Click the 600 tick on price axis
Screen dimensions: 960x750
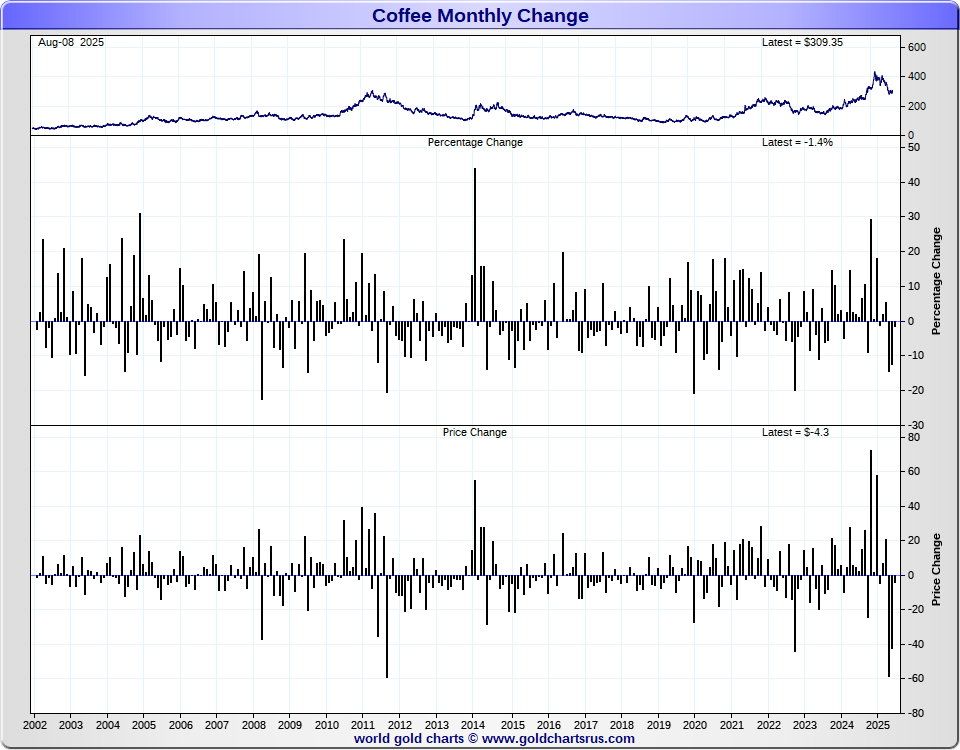(x=917, y=47)
